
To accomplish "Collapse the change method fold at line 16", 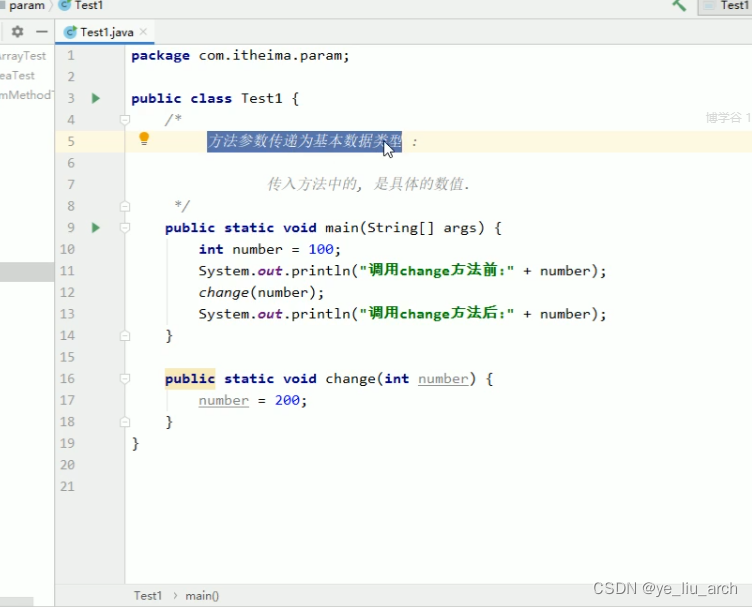I will click(x=125, y=378).
